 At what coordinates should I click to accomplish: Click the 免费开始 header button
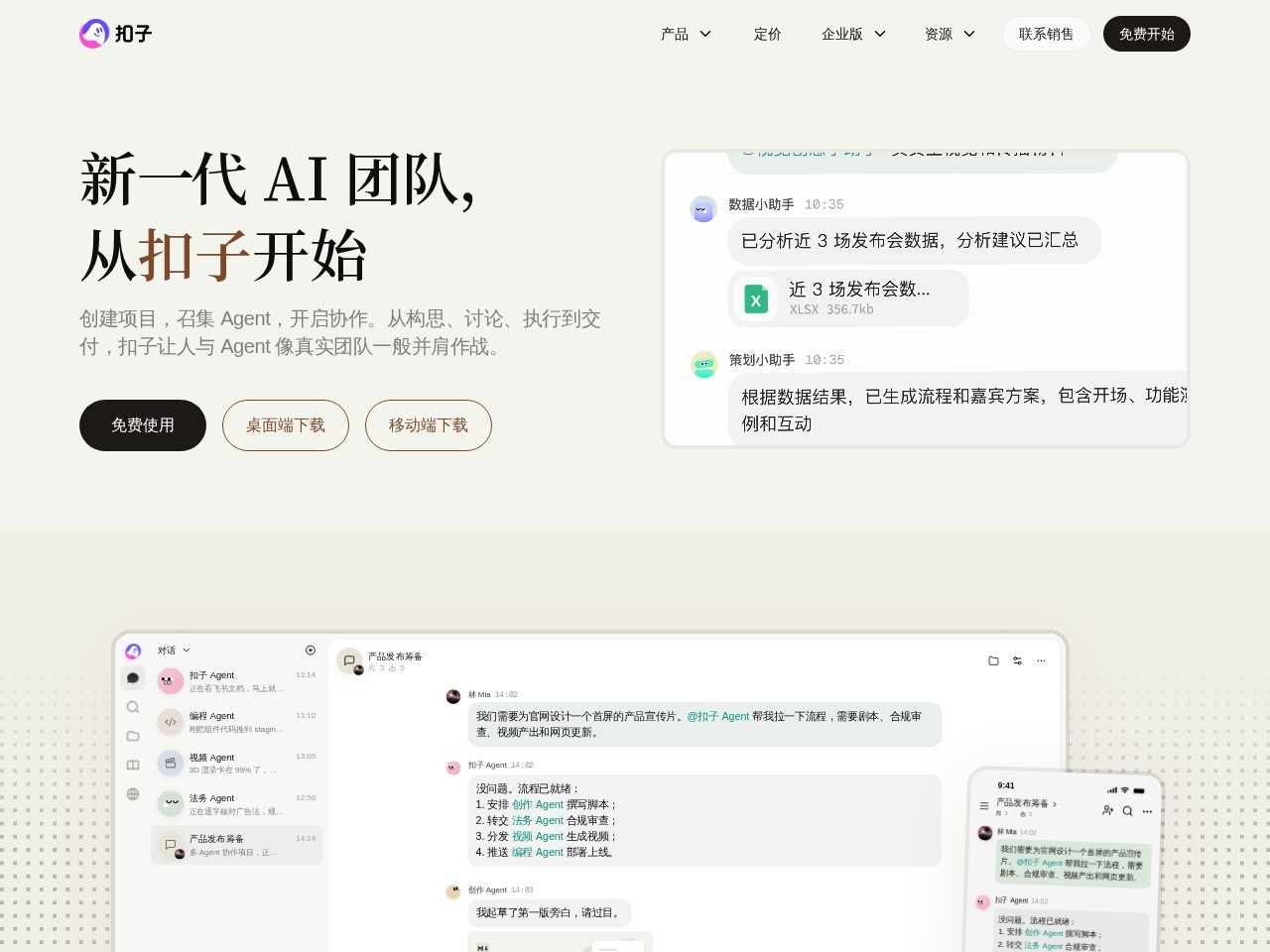(x=1147, y=34)
